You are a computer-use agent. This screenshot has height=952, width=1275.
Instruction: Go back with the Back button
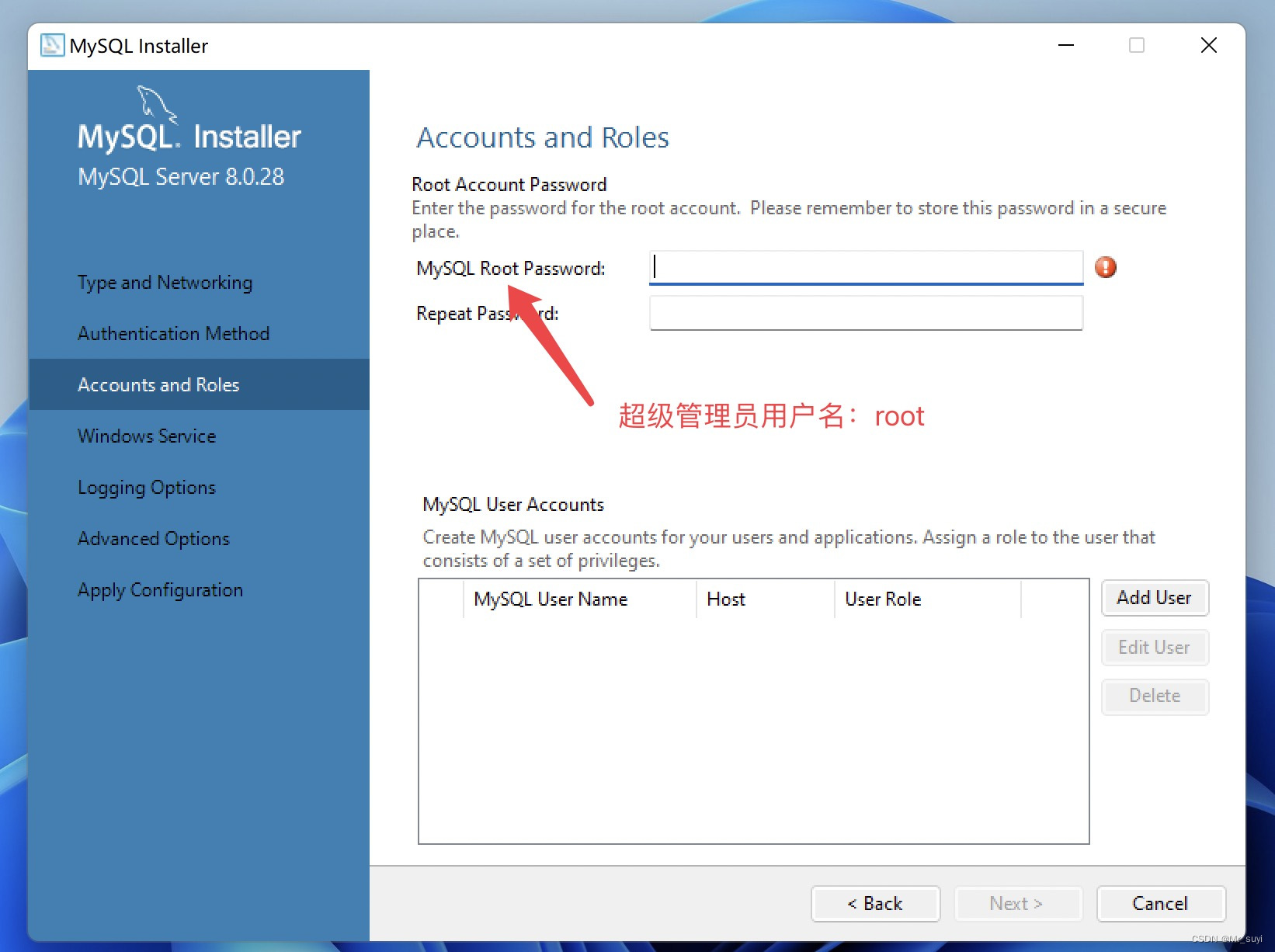coord(875,904)
